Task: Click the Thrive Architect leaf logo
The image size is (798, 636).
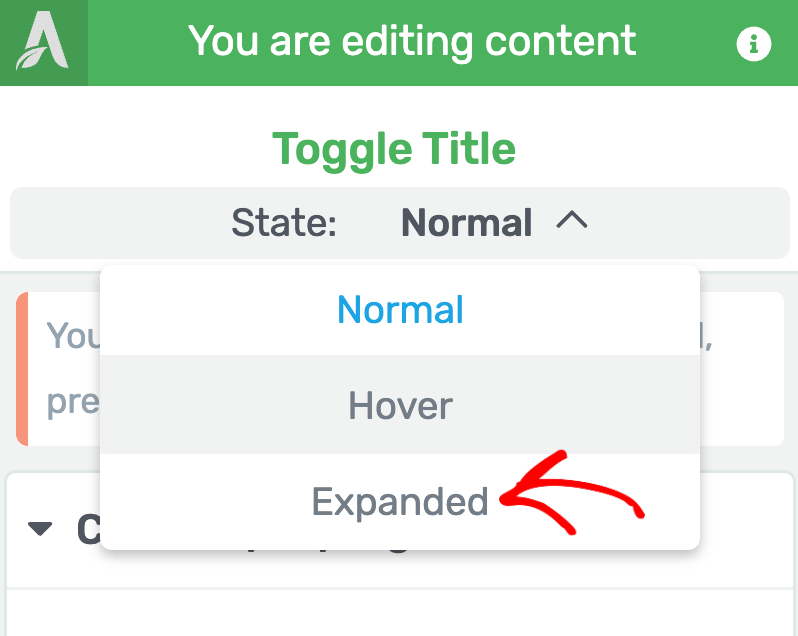Action: click(x=43, y=42)
